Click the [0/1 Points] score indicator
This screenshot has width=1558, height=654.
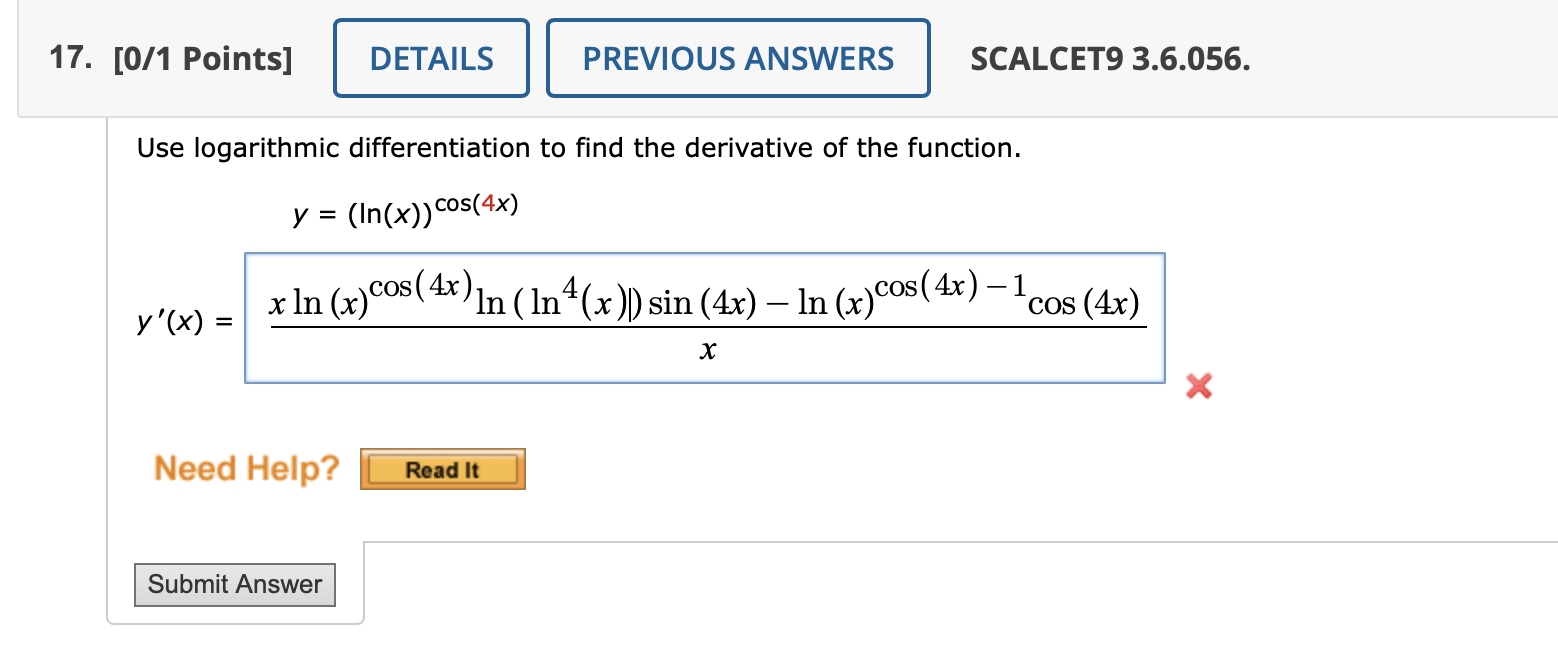click(205, 58)
